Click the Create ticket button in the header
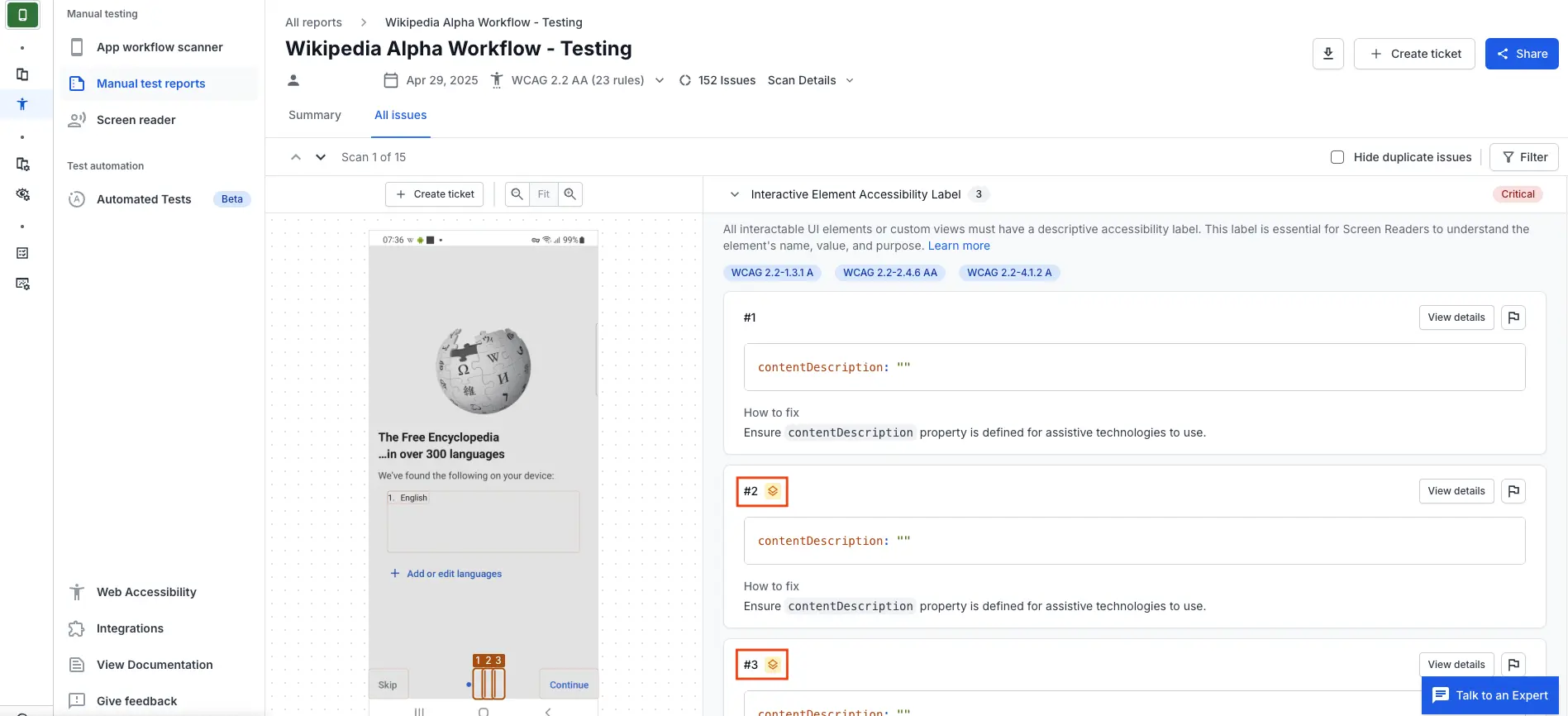The image size is (1568, 716). [1414, 54]
